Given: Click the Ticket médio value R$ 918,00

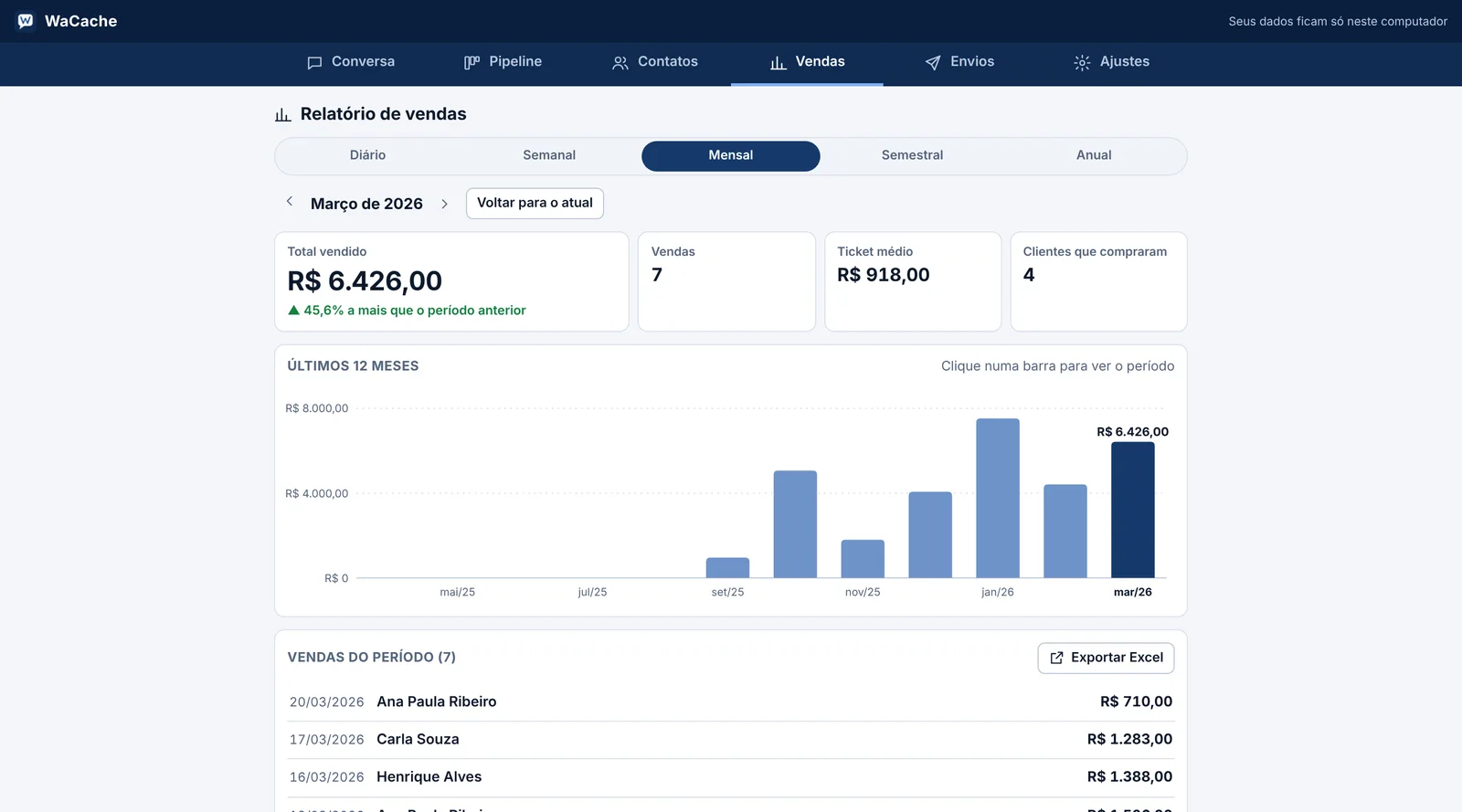Looking at the screenshot, I should (x=884, y=275).
